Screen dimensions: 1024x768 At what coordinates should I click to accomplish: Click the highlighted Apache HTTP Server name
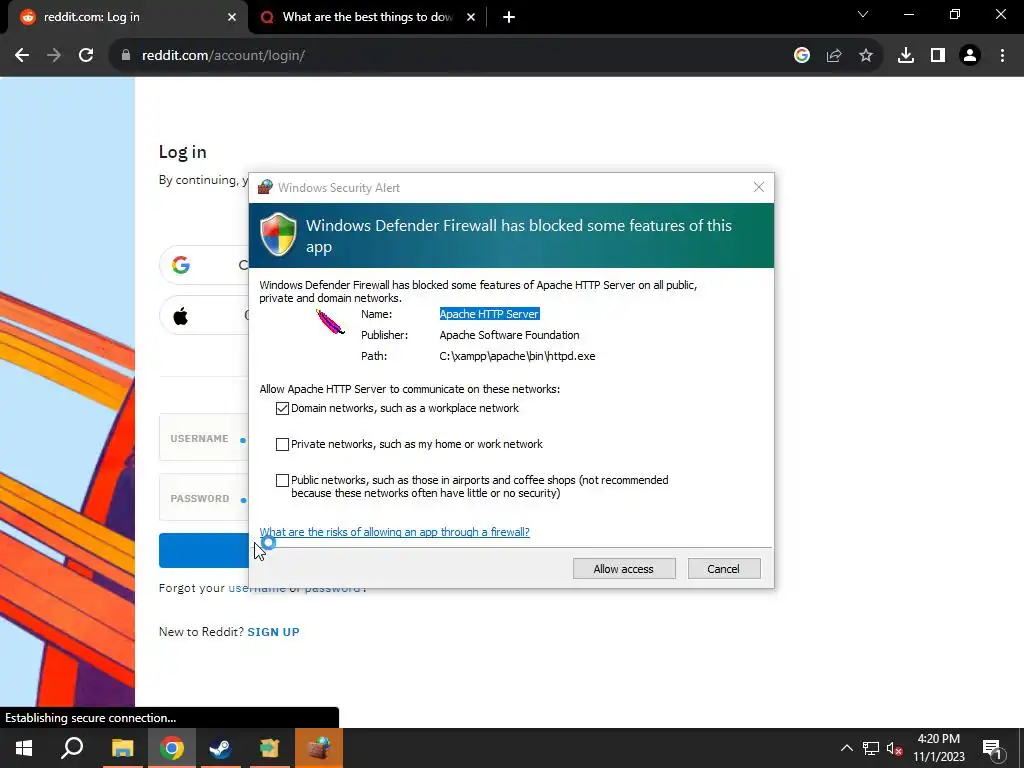[489, 314]
